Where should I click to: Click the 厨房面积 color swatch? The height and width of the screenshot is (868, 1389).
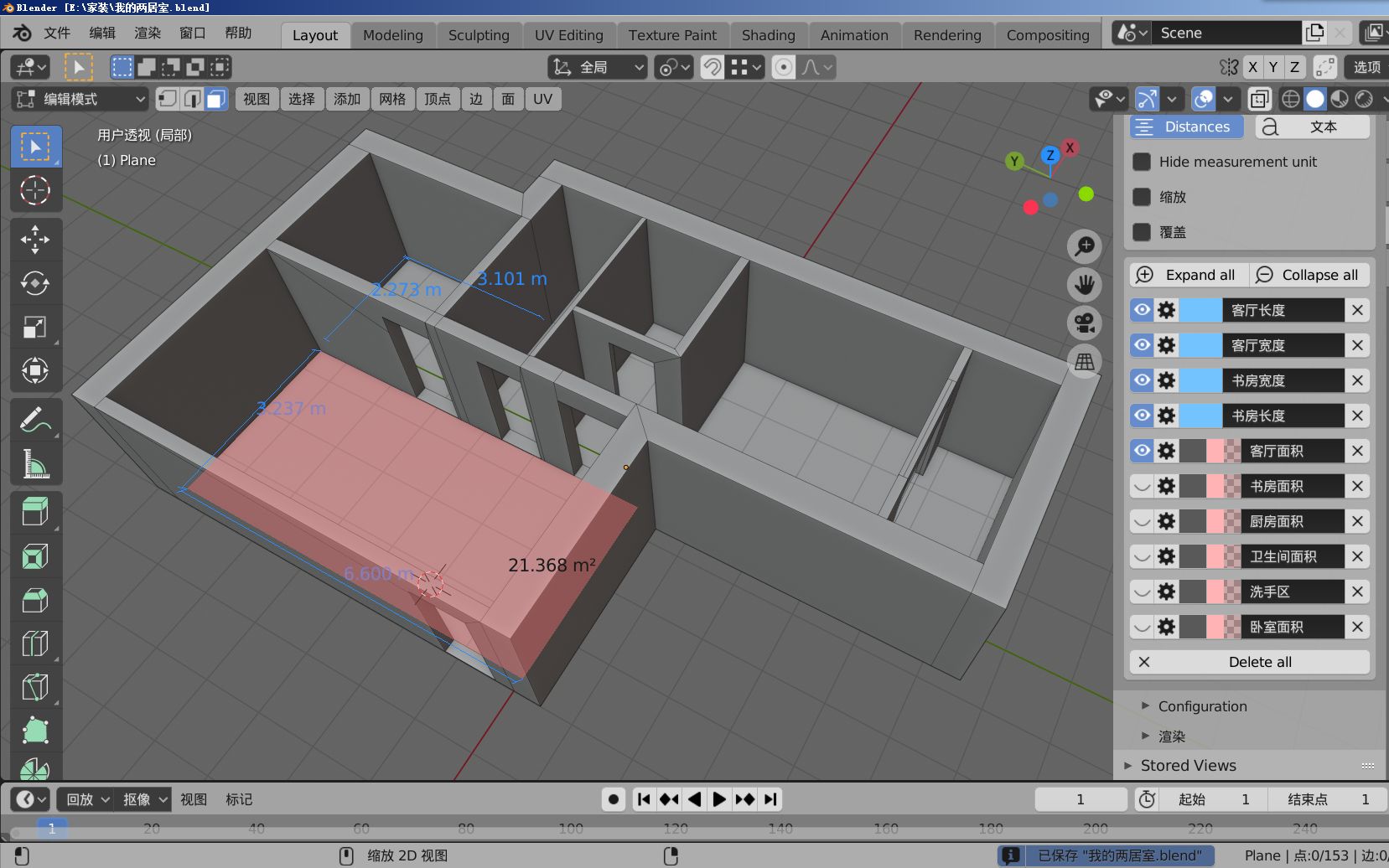click(1211, 520)
